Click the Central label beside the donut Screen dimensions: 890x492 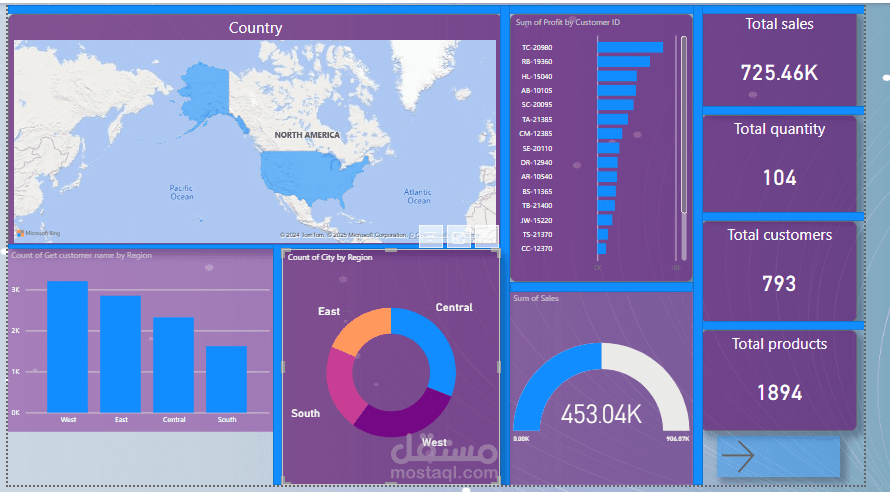click(454, 307)
